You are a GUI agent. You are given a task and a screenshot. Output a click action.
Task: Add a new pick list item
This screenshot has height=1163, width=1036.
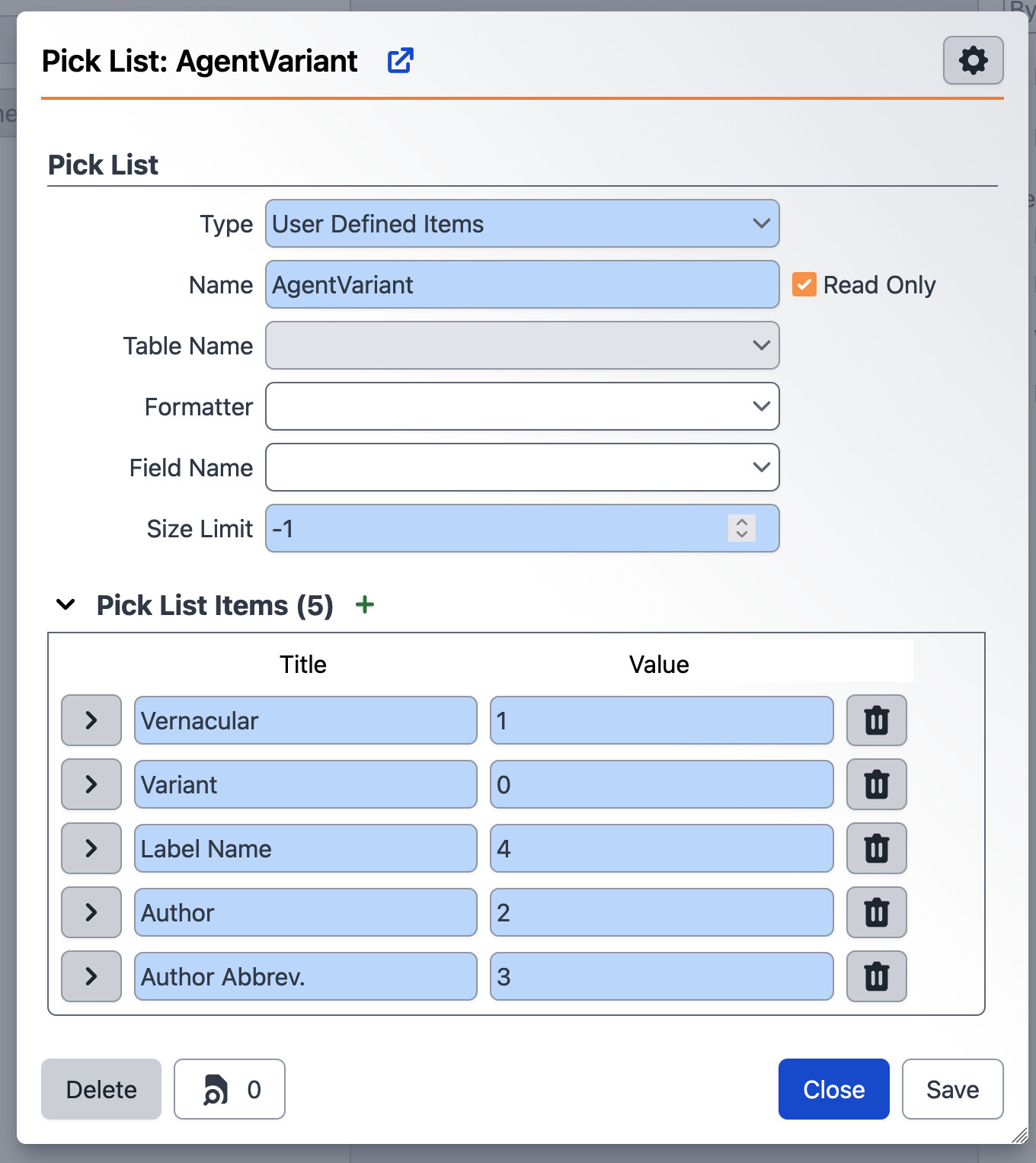pyautogui.click(x=365, y=605)
